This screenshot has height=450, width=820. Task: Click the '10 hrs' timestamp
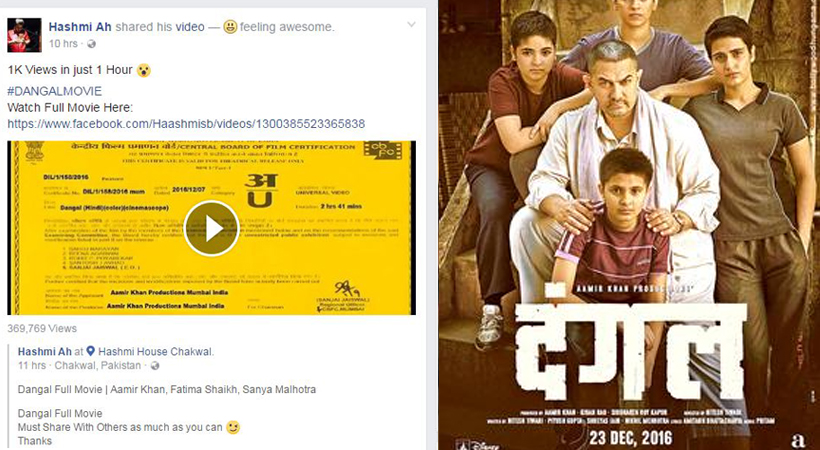(x=63, y=44)
